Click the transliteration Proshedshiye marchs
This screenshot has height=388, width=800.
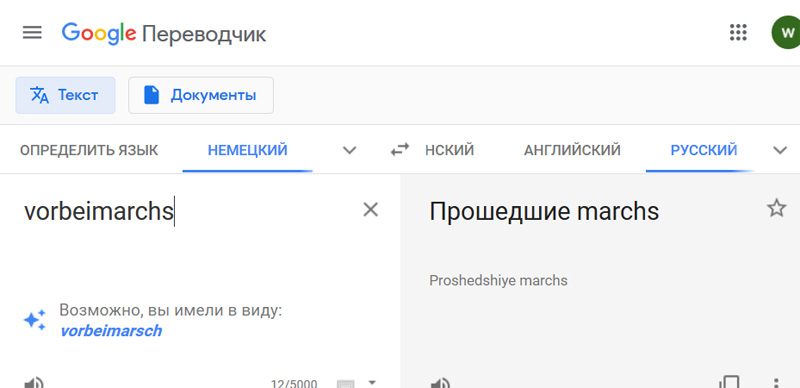click(x=498, y=280)
